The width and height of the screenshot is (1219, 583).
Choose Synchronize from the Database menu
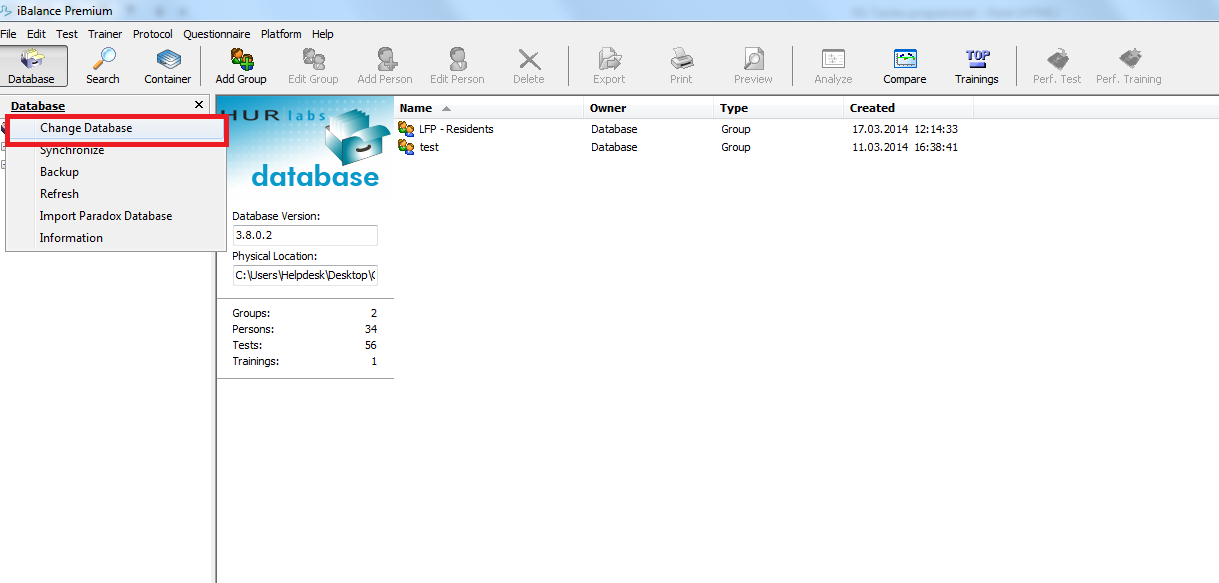click(116, 150)
